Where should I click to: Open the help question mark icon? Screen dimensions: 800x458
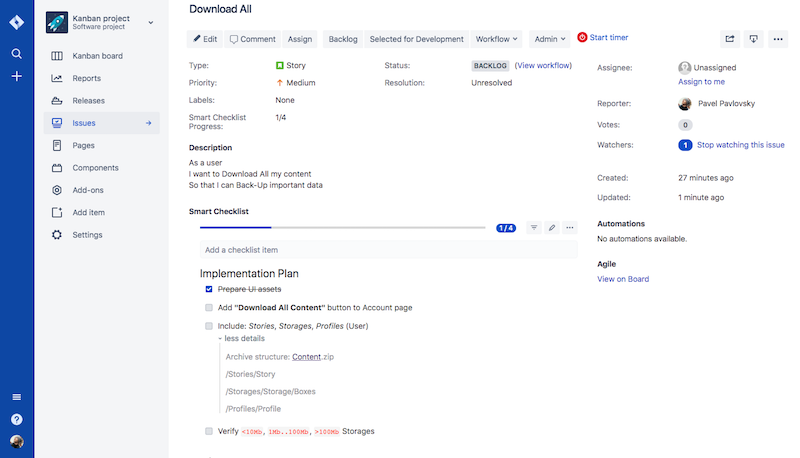click(16, 419)
